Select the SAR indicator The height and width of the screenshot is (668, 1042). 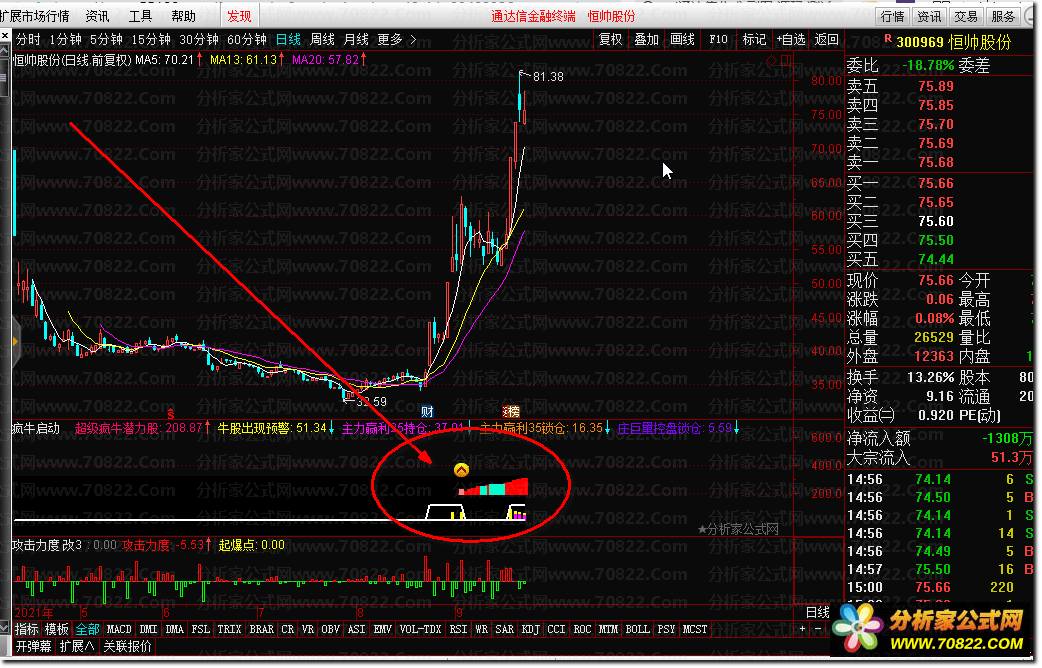(x=504, y=629)
